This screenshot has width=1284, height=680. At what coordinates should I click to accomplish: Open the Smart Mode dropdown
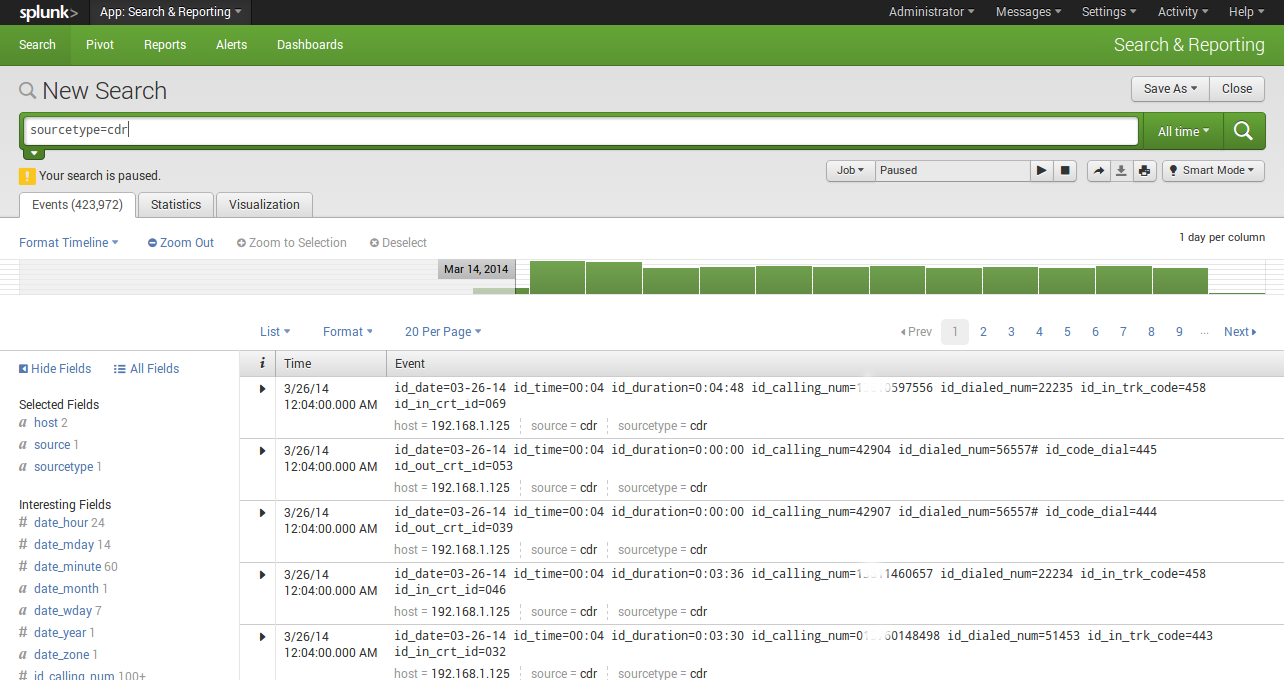(x=1213, y=171)
